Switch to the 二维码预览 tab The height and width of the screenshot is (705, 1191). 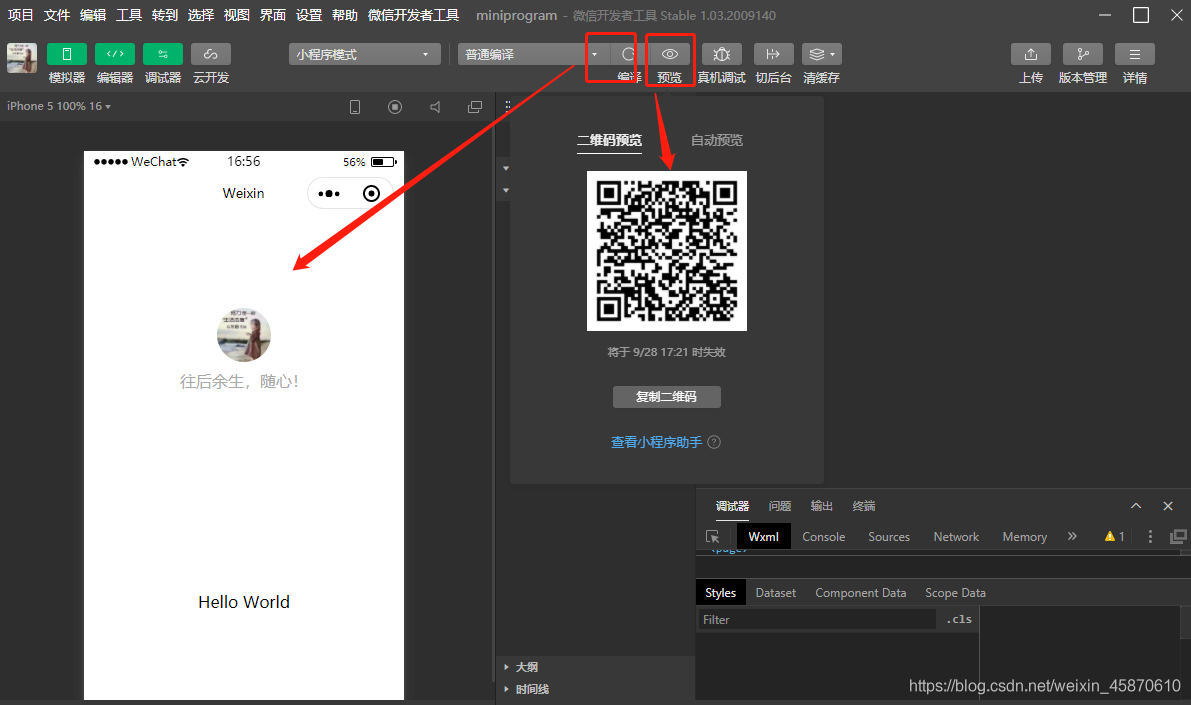point(609,141)
